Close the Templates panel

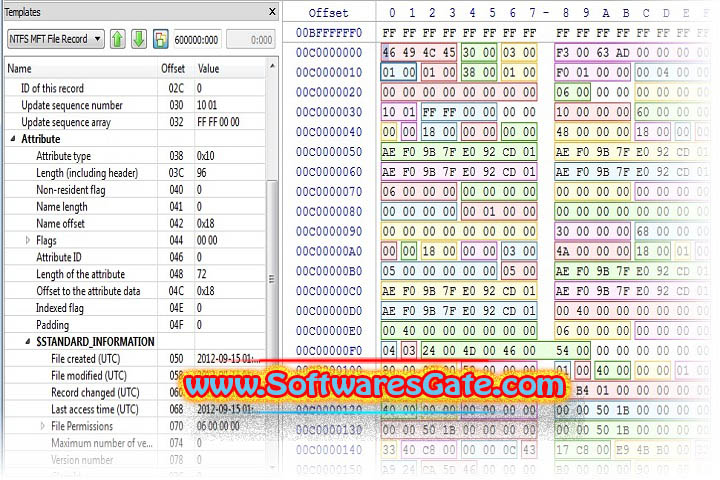coord(272,11)
